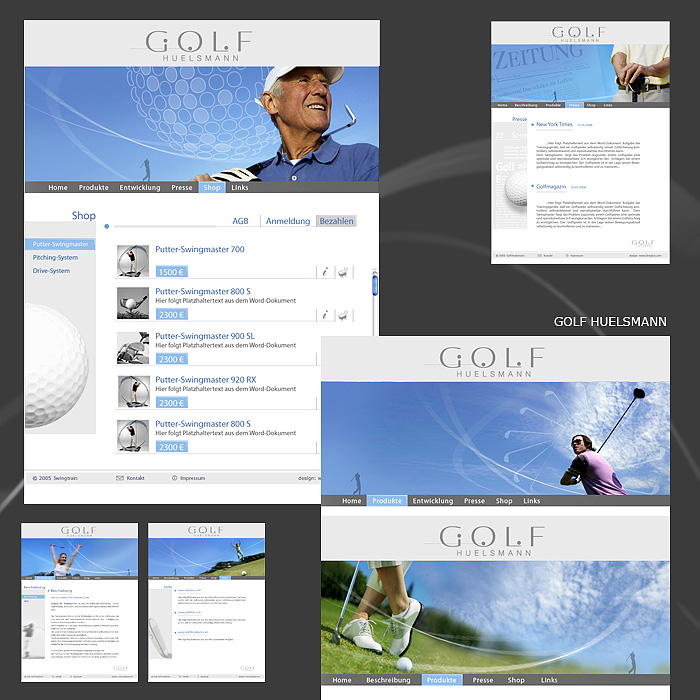Click the Putter-Swingmaster 900 SL thumbnail
The width and height of the screenshot is (700, 700).
pyautogui.click(x=133, y=348)
